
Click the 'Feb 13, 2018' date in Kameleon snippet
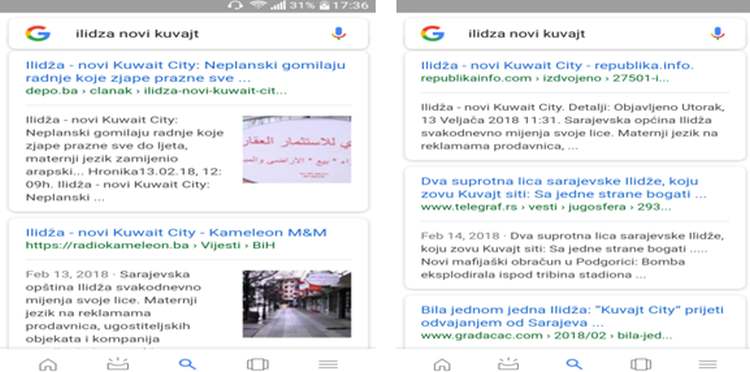click(x=67, y=274)
